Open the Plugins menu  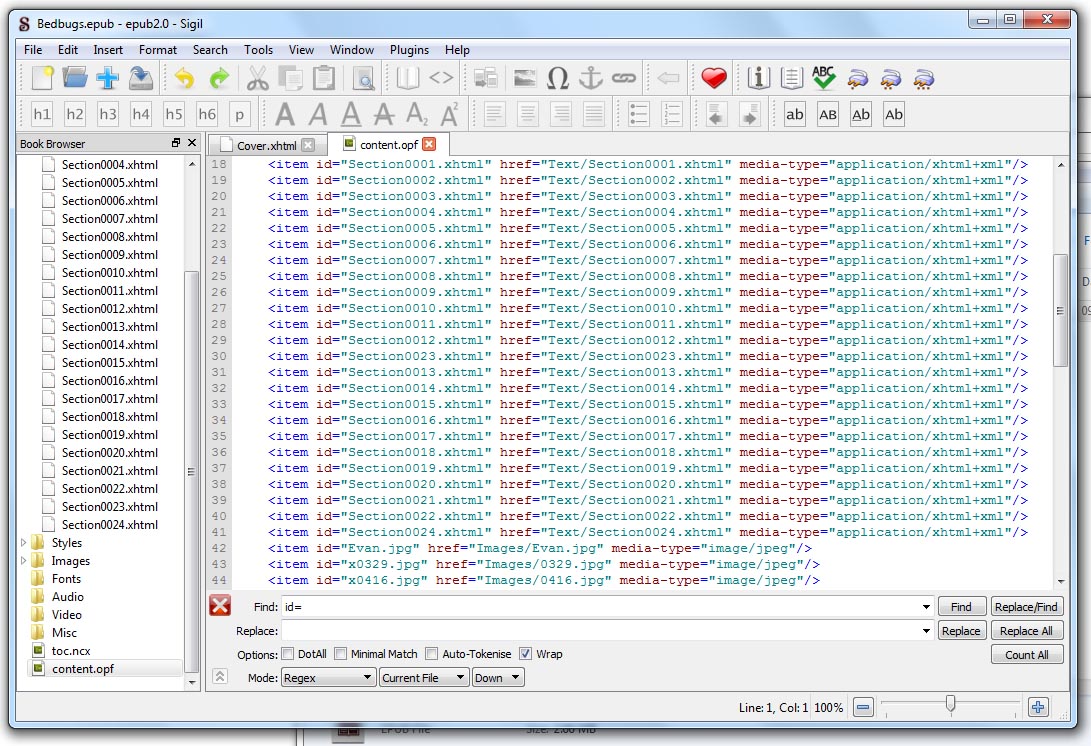tap(409, 50)
